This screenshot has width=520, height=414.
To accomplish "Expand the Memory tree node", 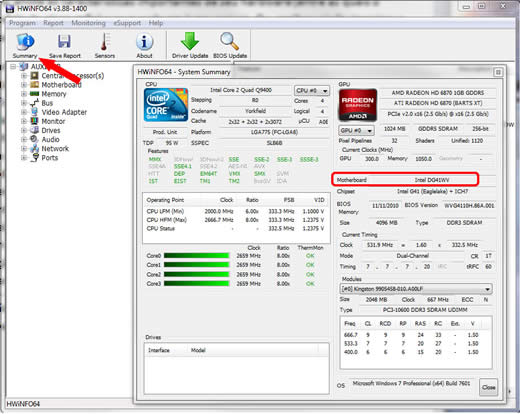I will coord(24,94).
